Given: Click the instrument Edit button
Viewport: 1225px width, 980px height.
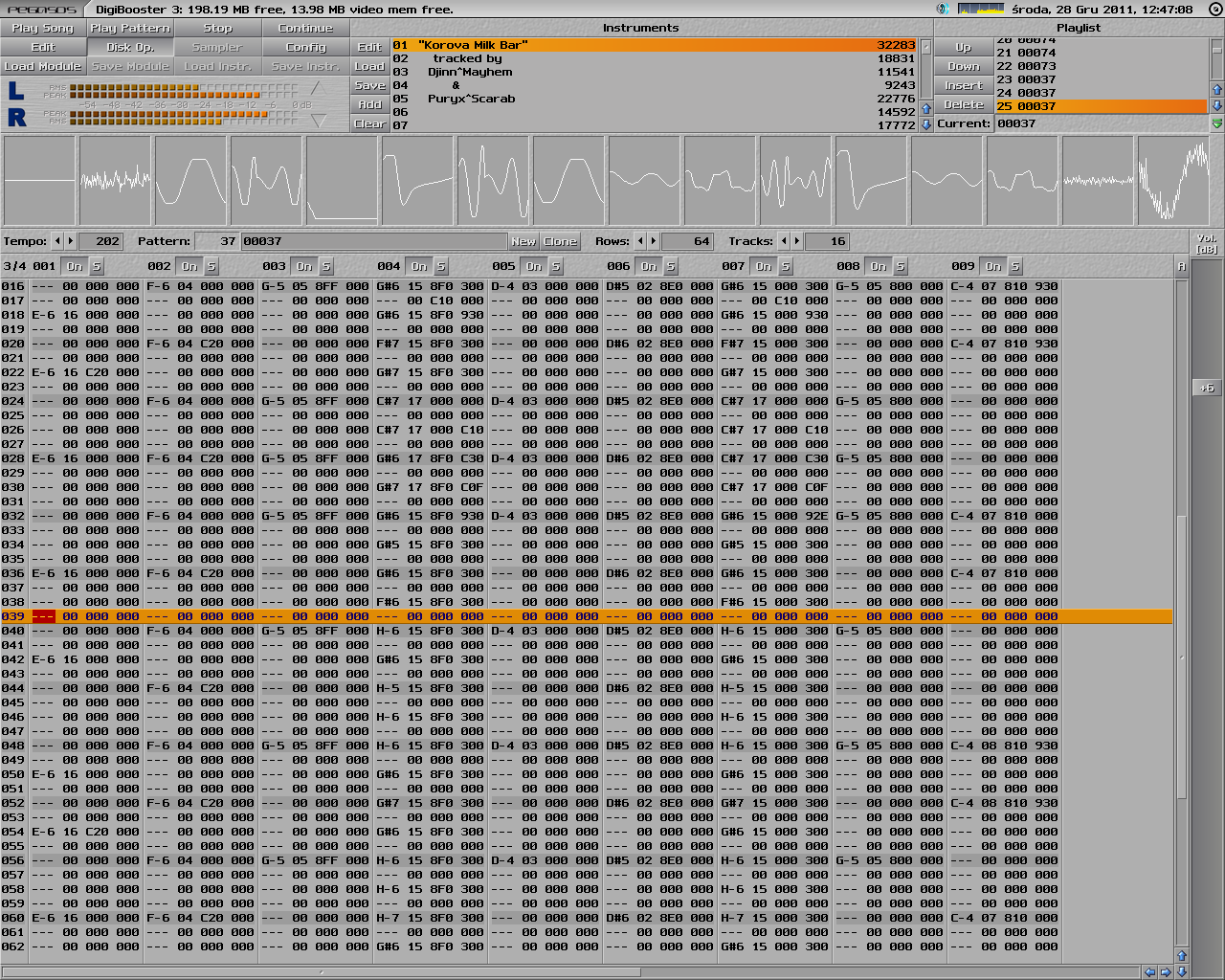Looking at the screenshot, I should [x=370, y=47].
